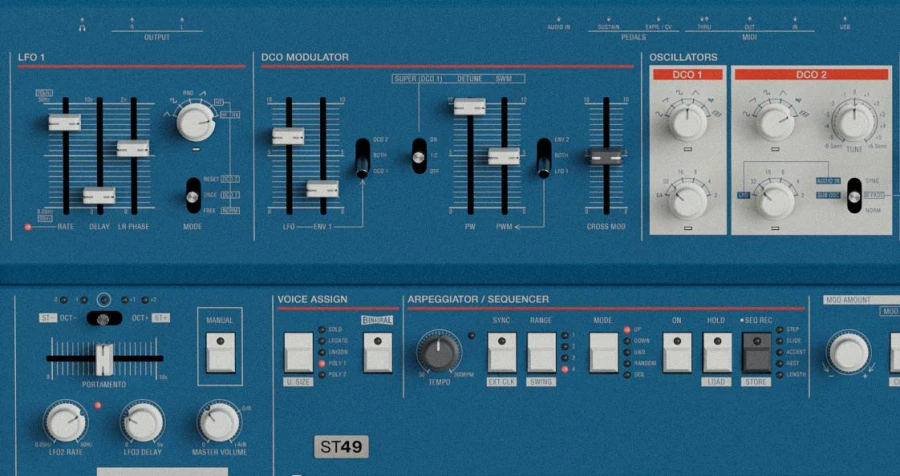Turn the LFO2 RATE knob
This screenshot has width=900, height=476.
click(65, 422)
